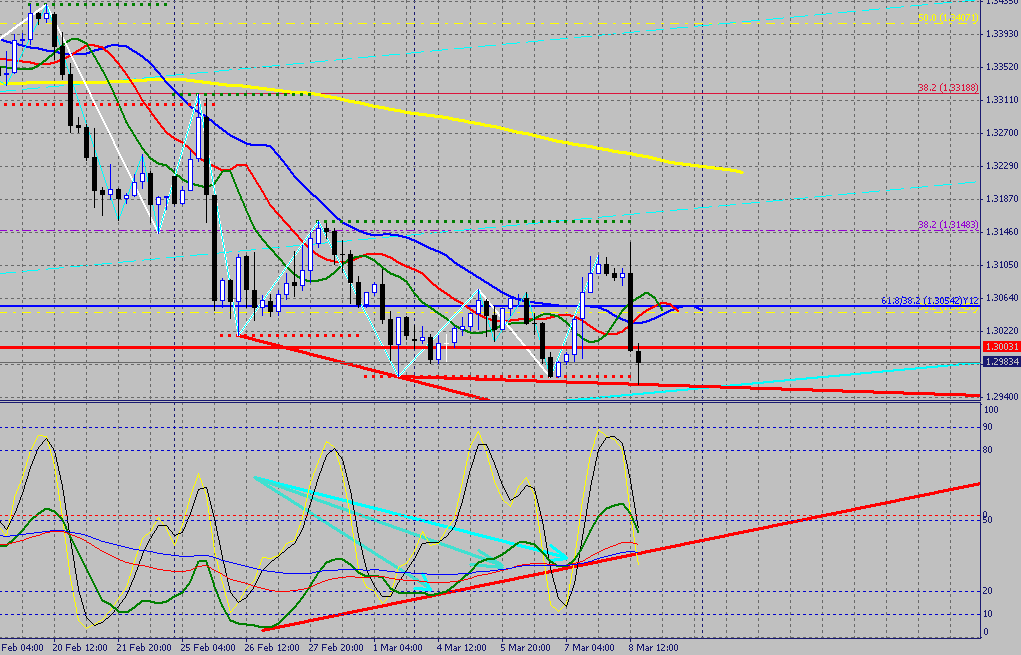The height and width of the screenshot is (655, 1021).
Task: Click the 1.31050 price axis label
Action: tap(1003, 265)
